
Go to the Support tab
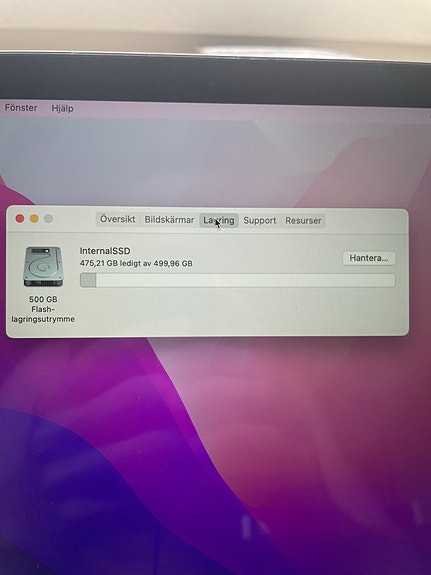pos(260,220)
